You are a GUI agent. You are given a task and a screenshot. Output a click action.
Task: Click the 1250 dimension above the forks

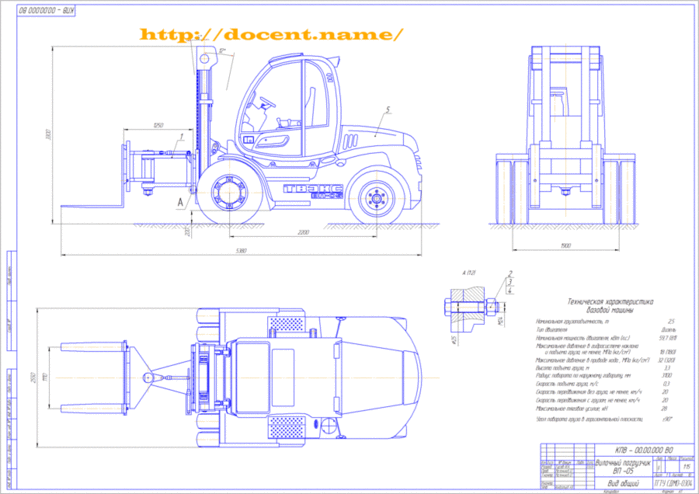[158, 125]
